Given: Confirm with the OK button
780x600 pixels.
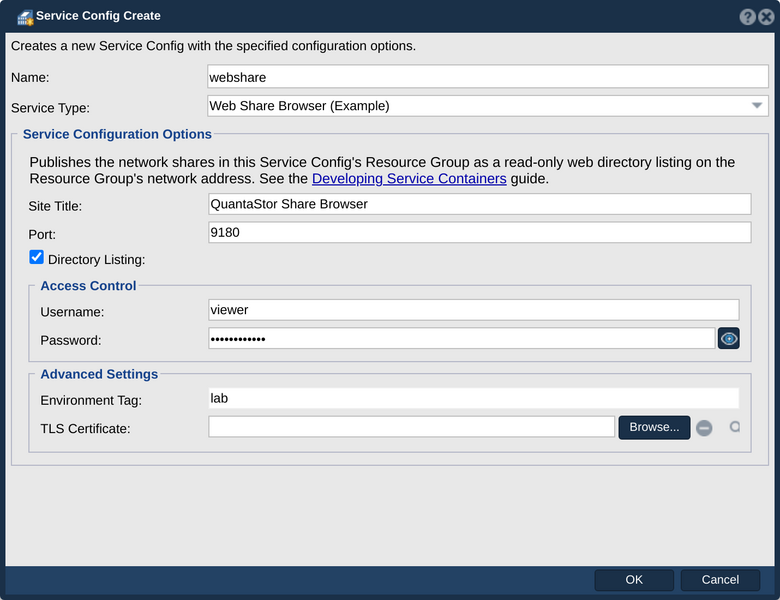Looking at the screenshot, I should pyautogui.click(x=634, y=580).
